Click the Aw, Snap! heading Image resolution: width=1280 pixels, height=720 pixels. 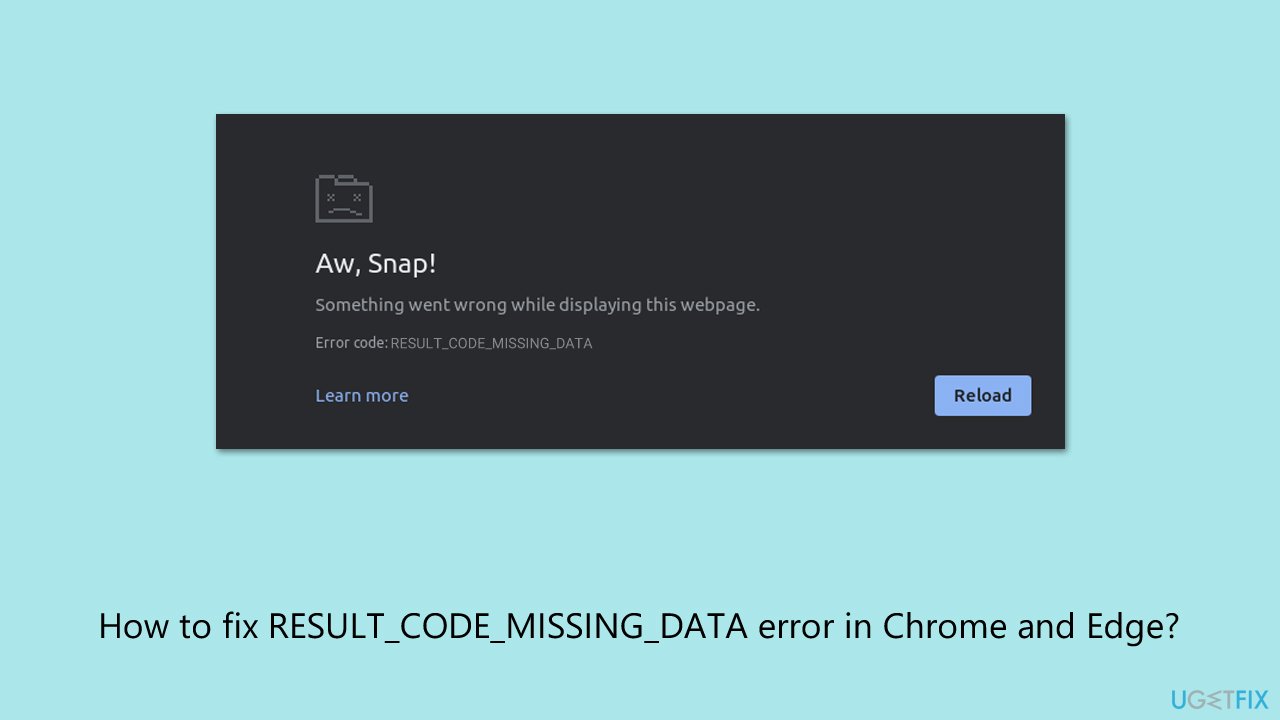pyautogui.click(x=376, y=263)
